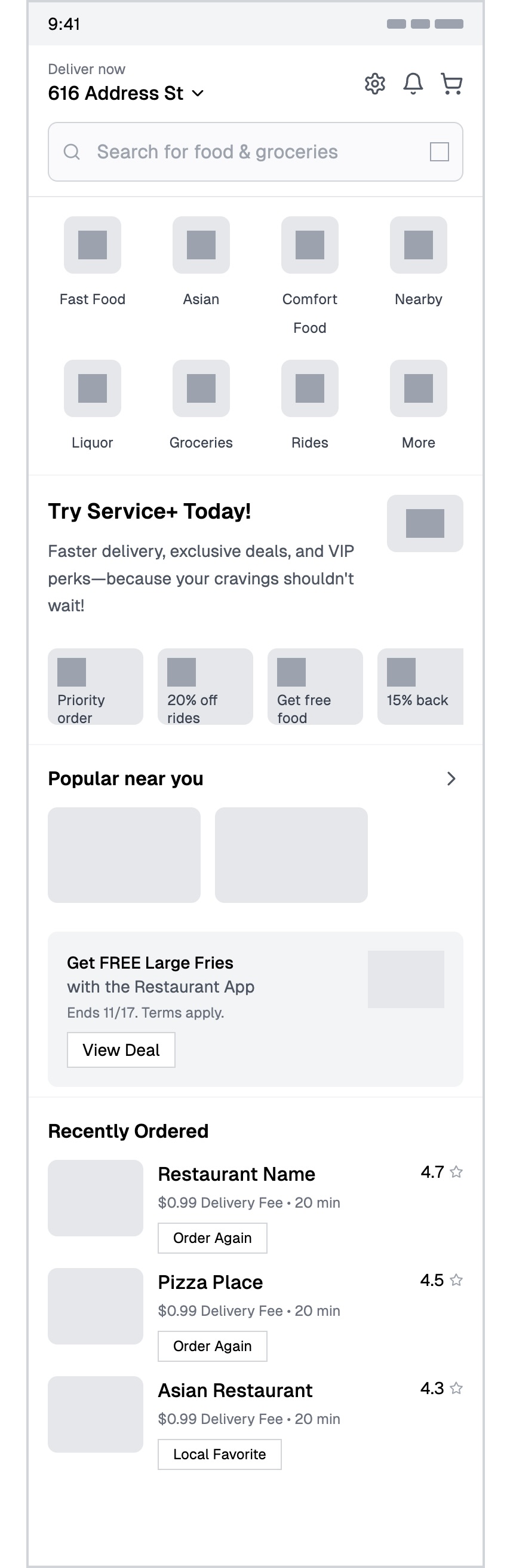The image size is (510, 1568).
Task: Select the 20% off rides perk card
Action: point(205,687)
